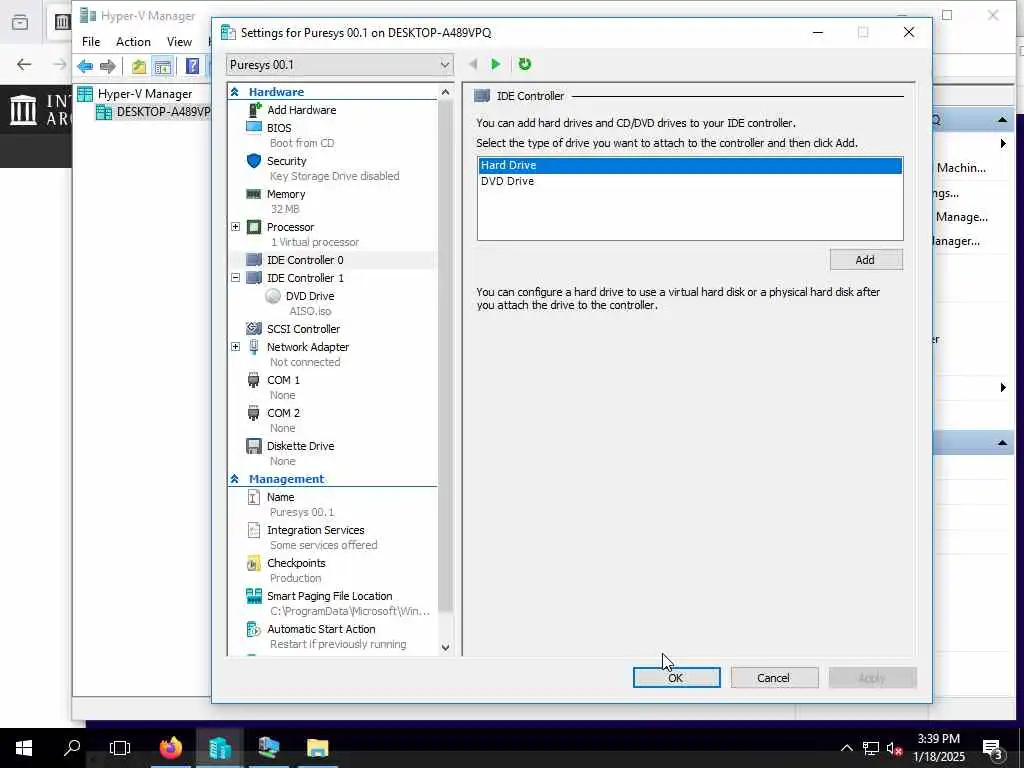Viewport: 1024px width, 768px height.
Task: Open the notification center icon
Action: click(992, 748)
